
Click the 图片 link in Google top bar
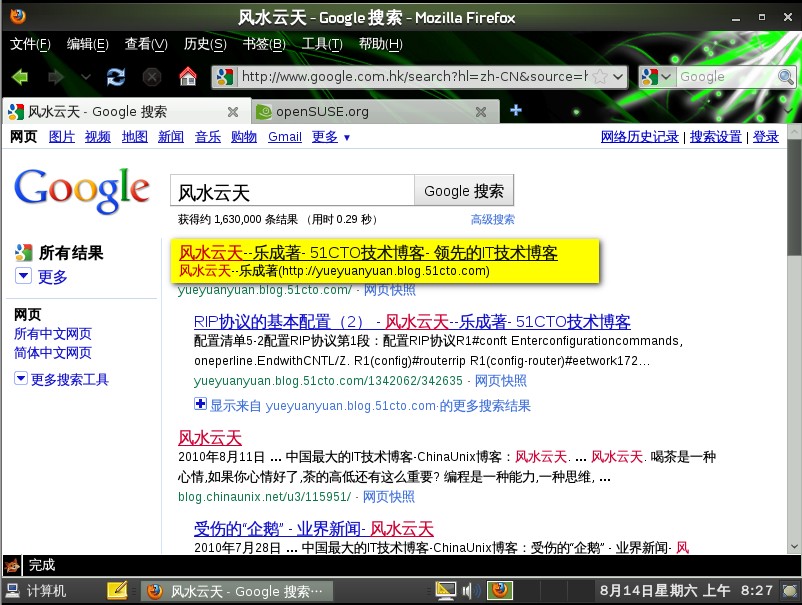point(62,137)
